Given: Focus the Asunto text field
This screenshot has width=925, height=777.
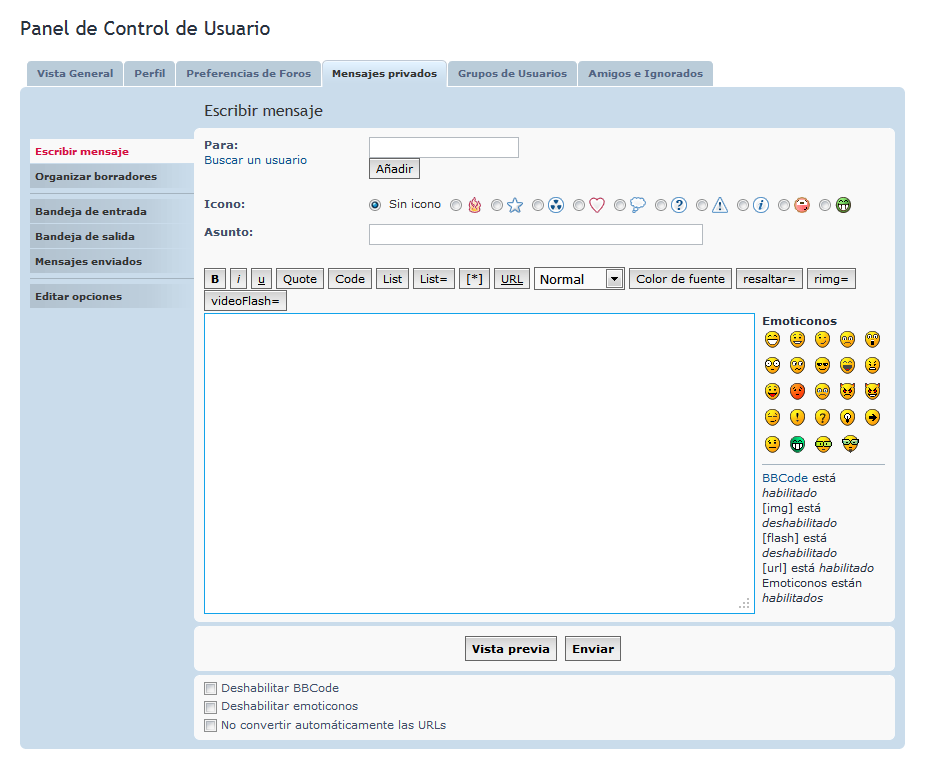Looking at the screenshot, I should point(535,234).
